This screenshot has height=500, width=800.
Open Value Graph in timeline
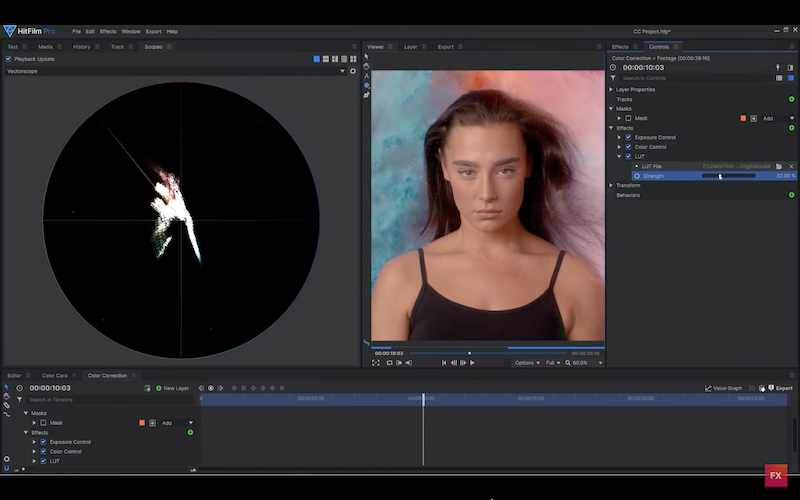point(723,388)
